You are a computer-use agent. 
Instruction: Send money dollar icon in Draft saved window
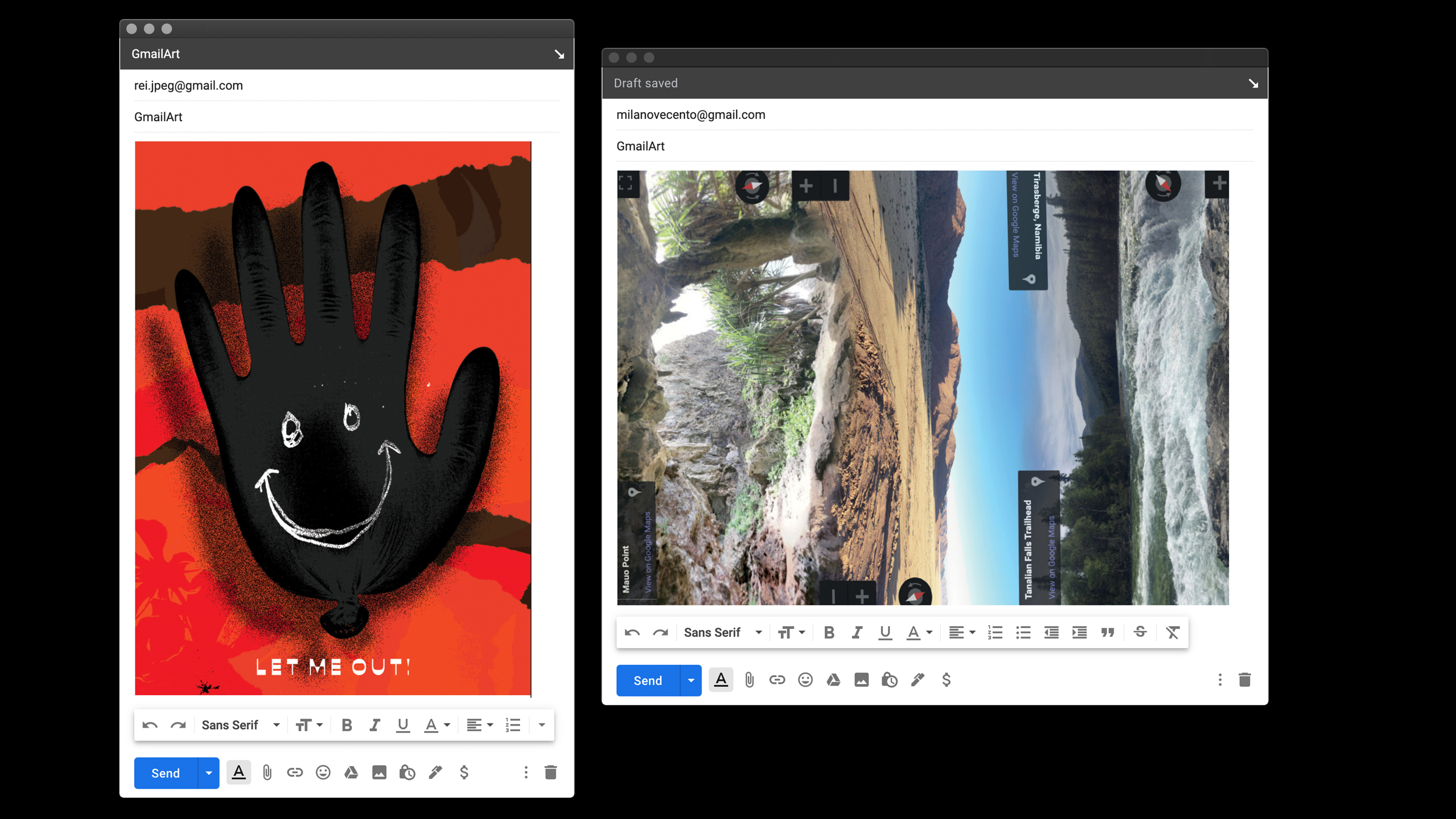pos(946,679)
